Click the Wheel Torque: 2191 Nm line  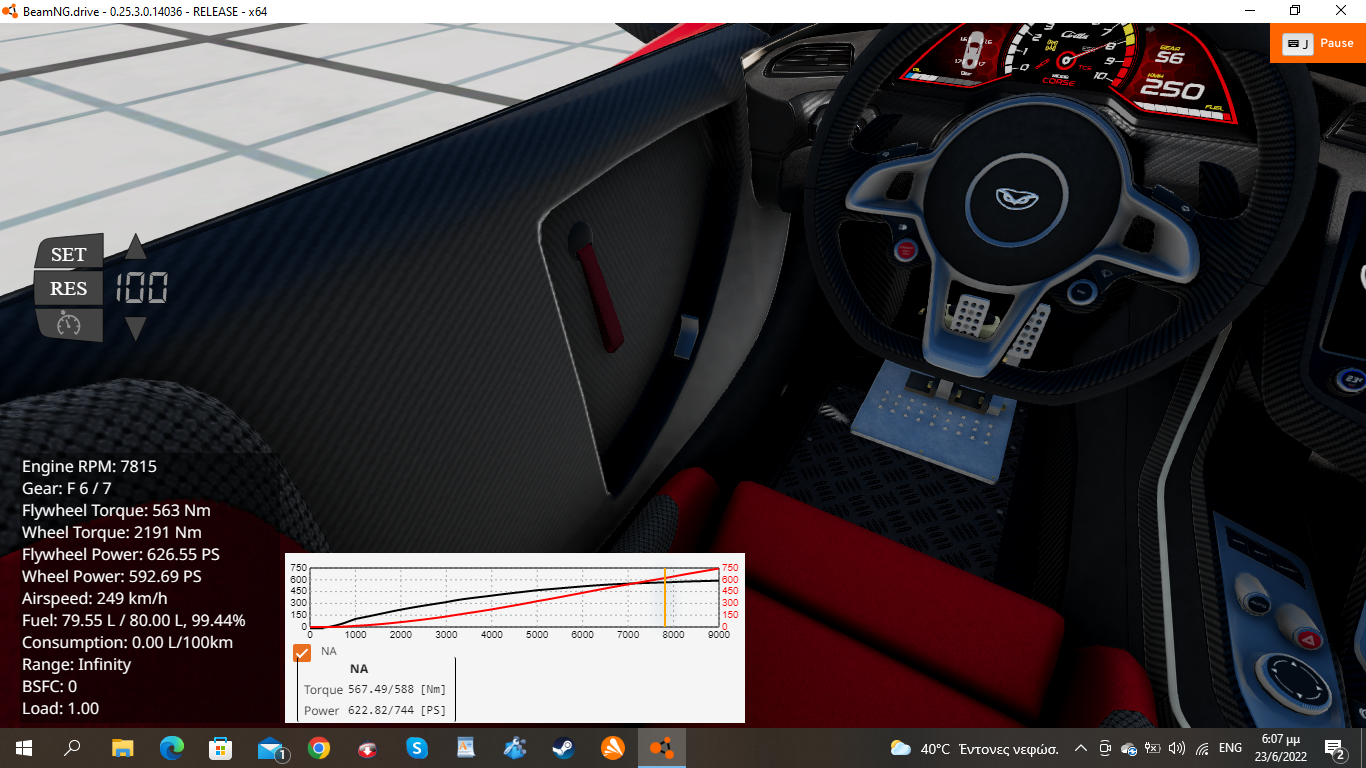tap(112, 532)
